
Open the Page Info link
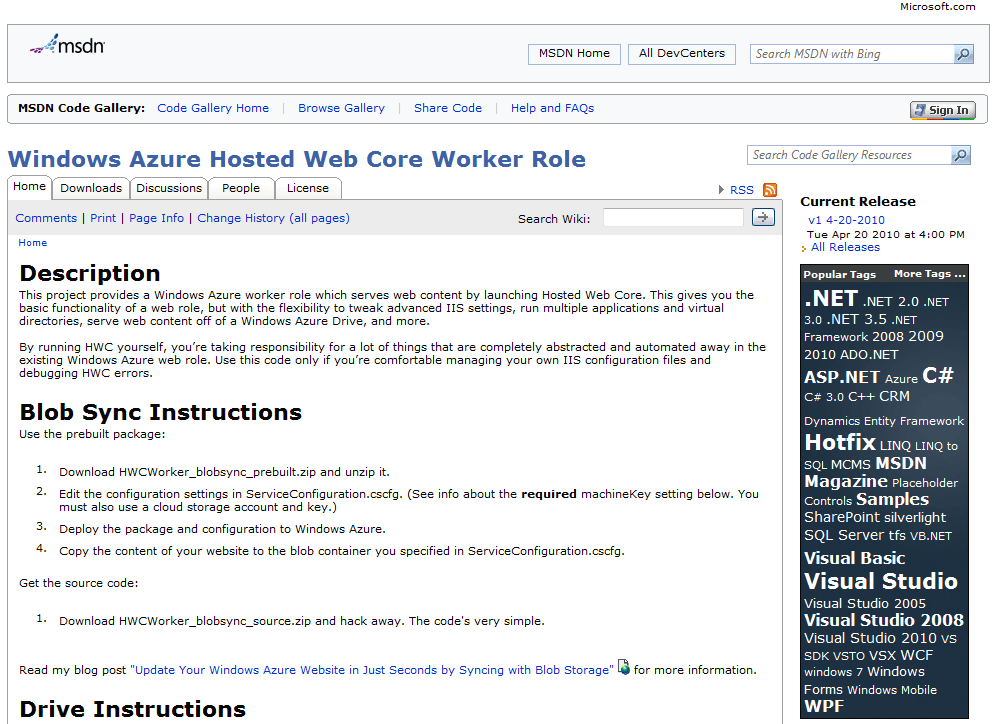tap(157, 218)
